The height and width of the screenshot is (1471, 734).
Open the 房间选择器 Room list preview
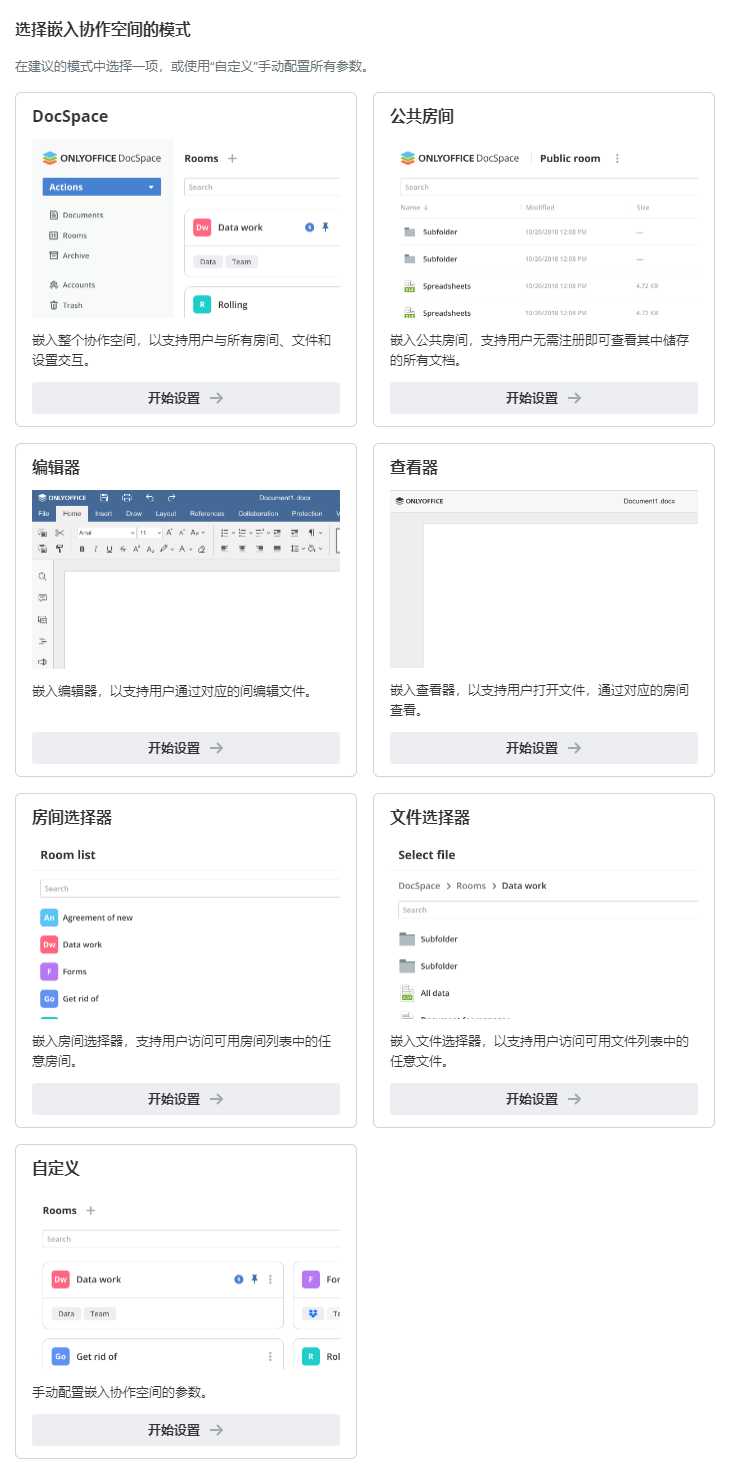186,930
